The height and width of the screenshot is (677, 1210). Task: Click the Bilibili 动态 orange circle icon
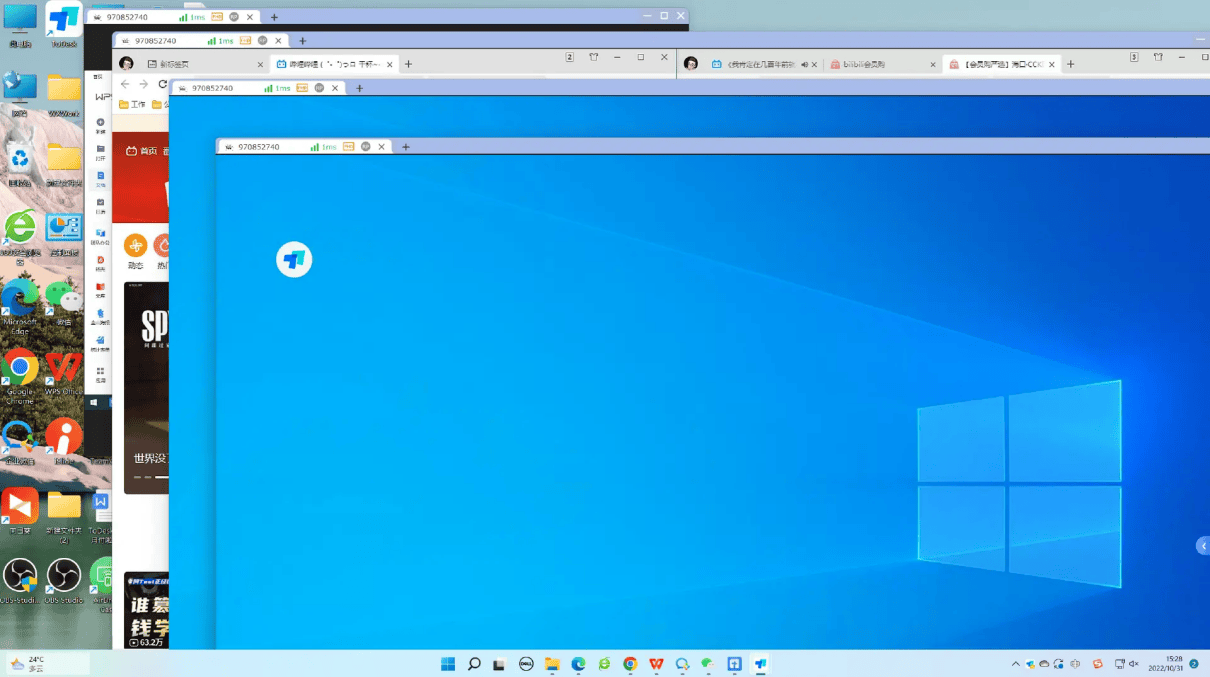coord(135,245)
